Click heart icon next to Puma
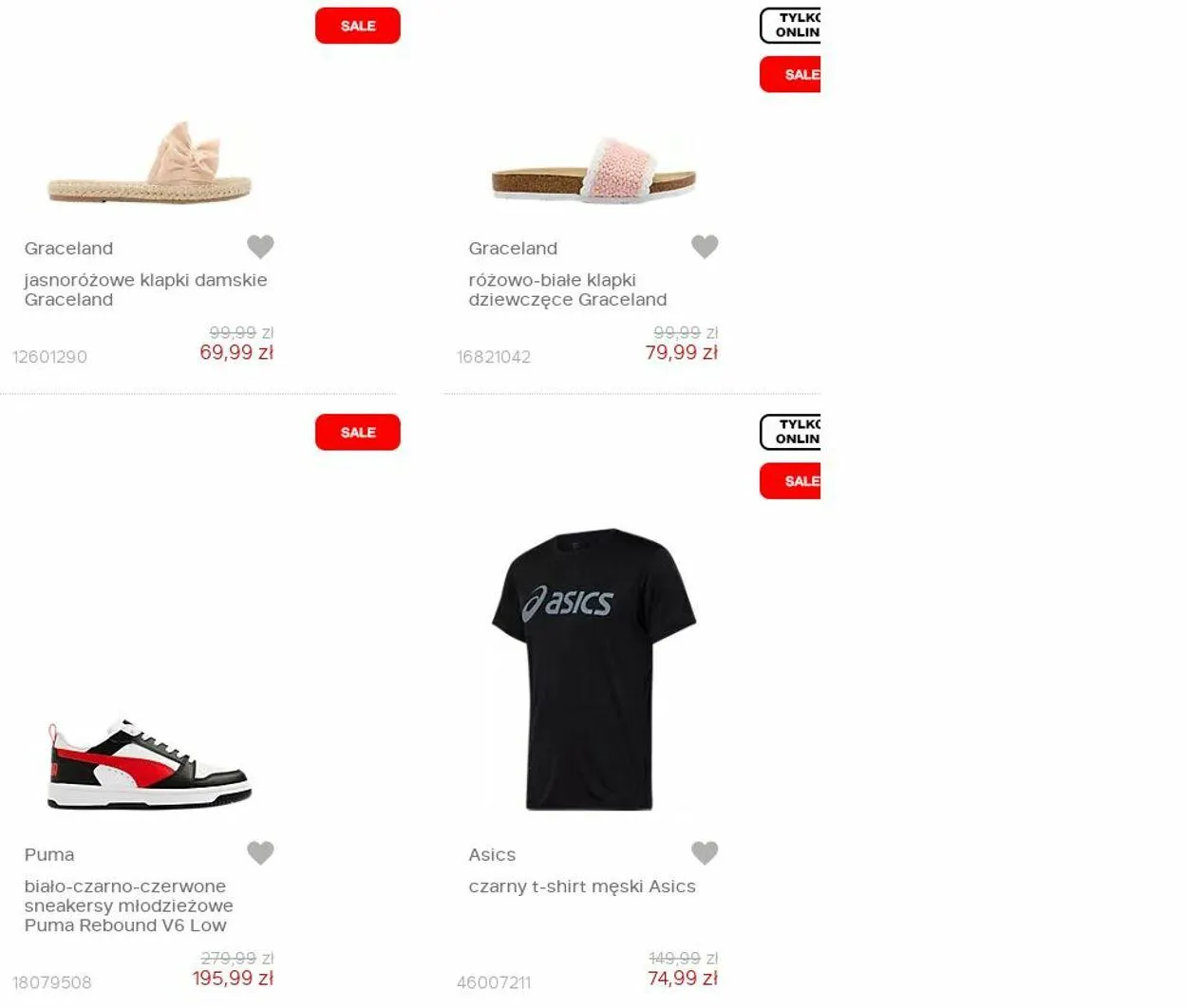 coord(260,853)
